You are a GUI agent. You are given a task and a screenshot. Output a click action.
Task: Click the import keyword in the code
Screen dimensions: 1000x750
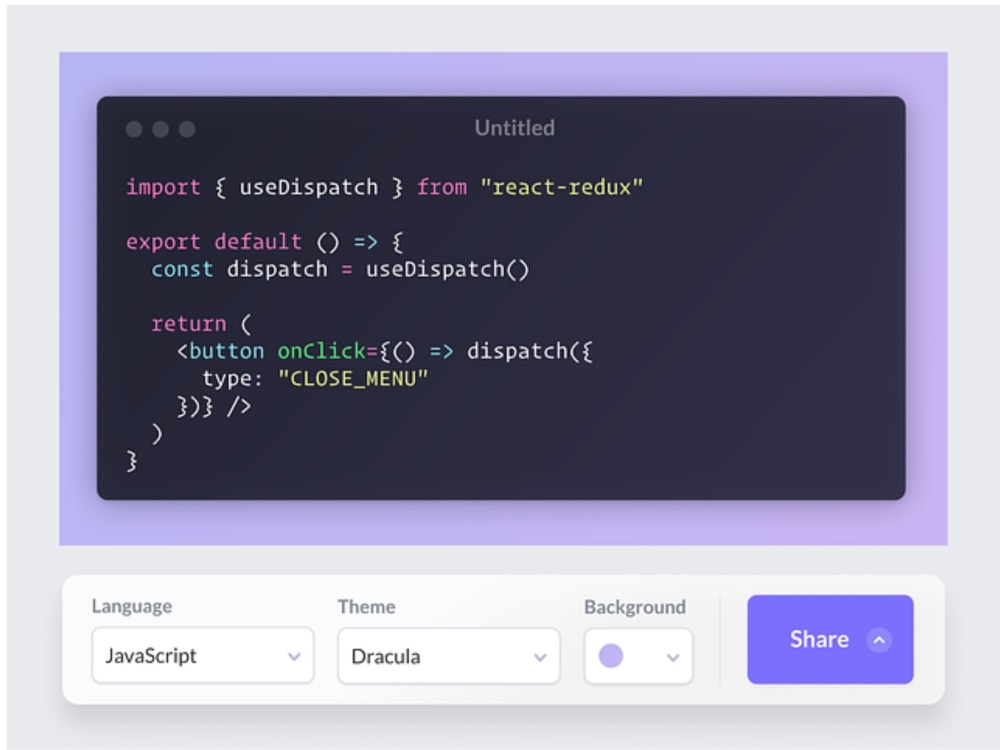point(163,188)
